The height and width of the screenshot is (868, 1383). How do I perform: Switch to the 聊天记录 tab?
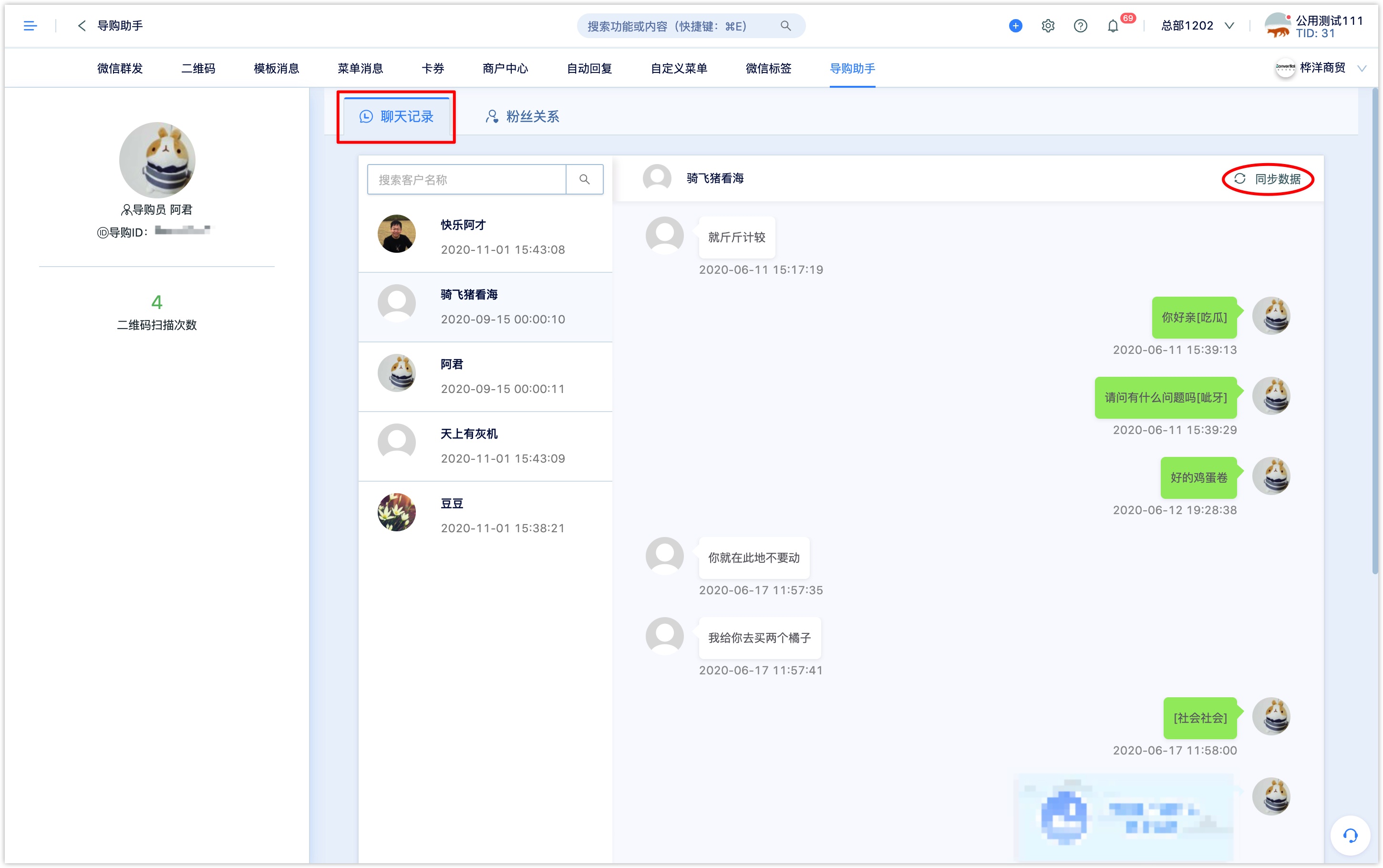(396, 117)
